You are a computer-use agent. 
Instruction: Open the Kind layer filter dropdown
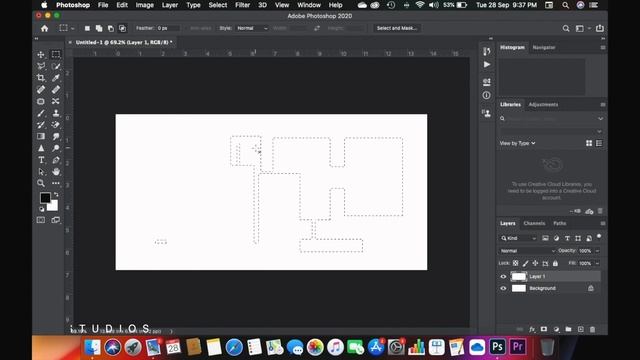(518, 238)
